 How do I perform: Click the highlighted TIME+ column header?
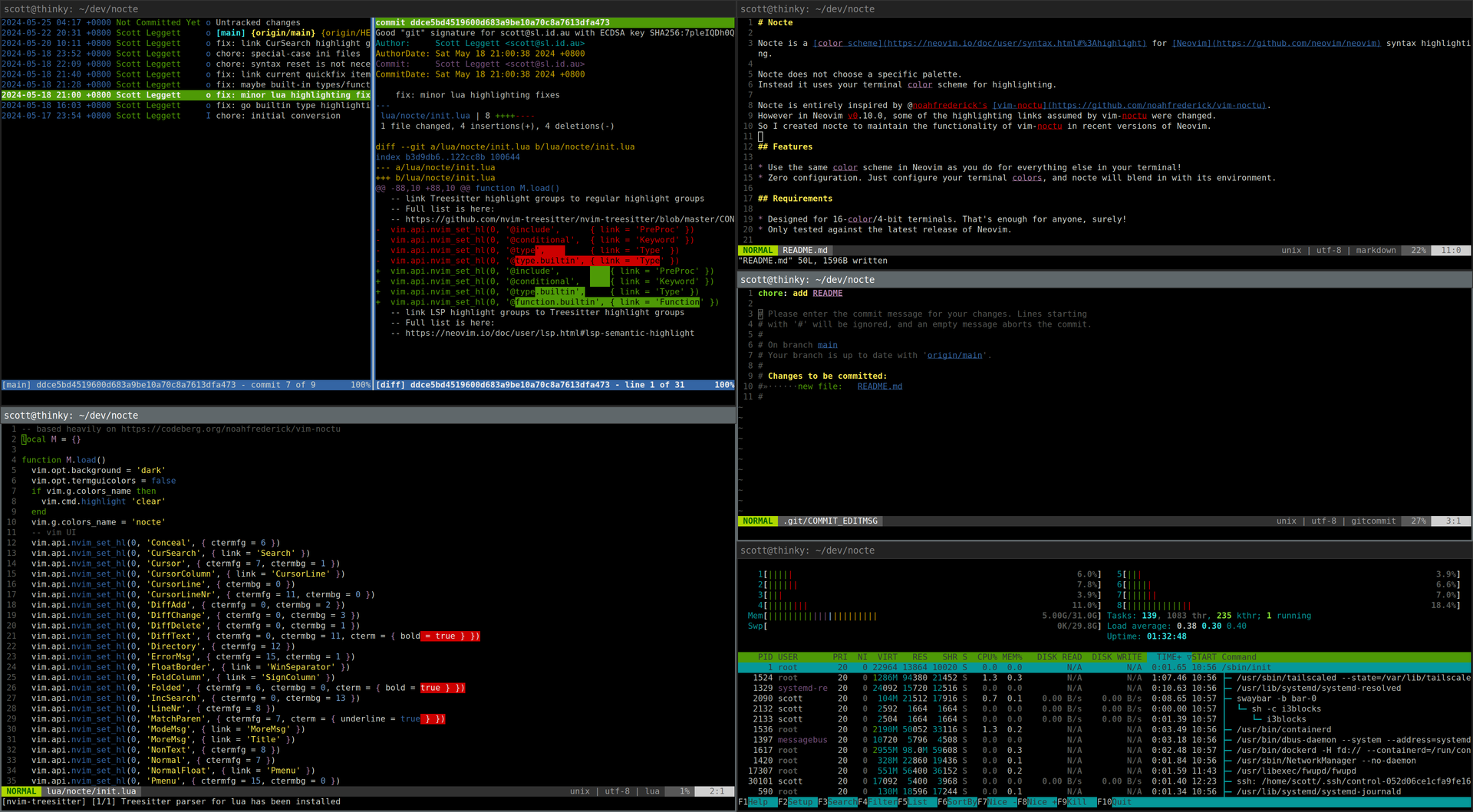[1168, 657]
